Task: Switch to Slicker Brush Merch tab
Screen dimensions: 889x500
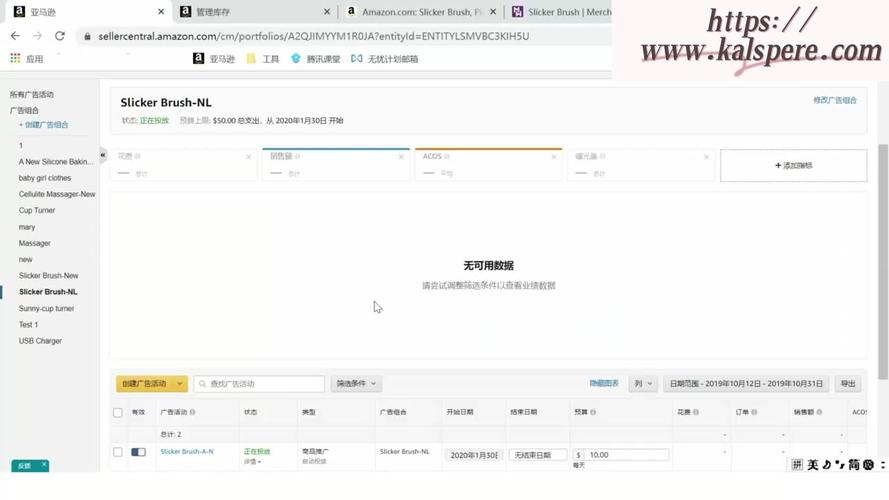Action: tap(560, 11)
